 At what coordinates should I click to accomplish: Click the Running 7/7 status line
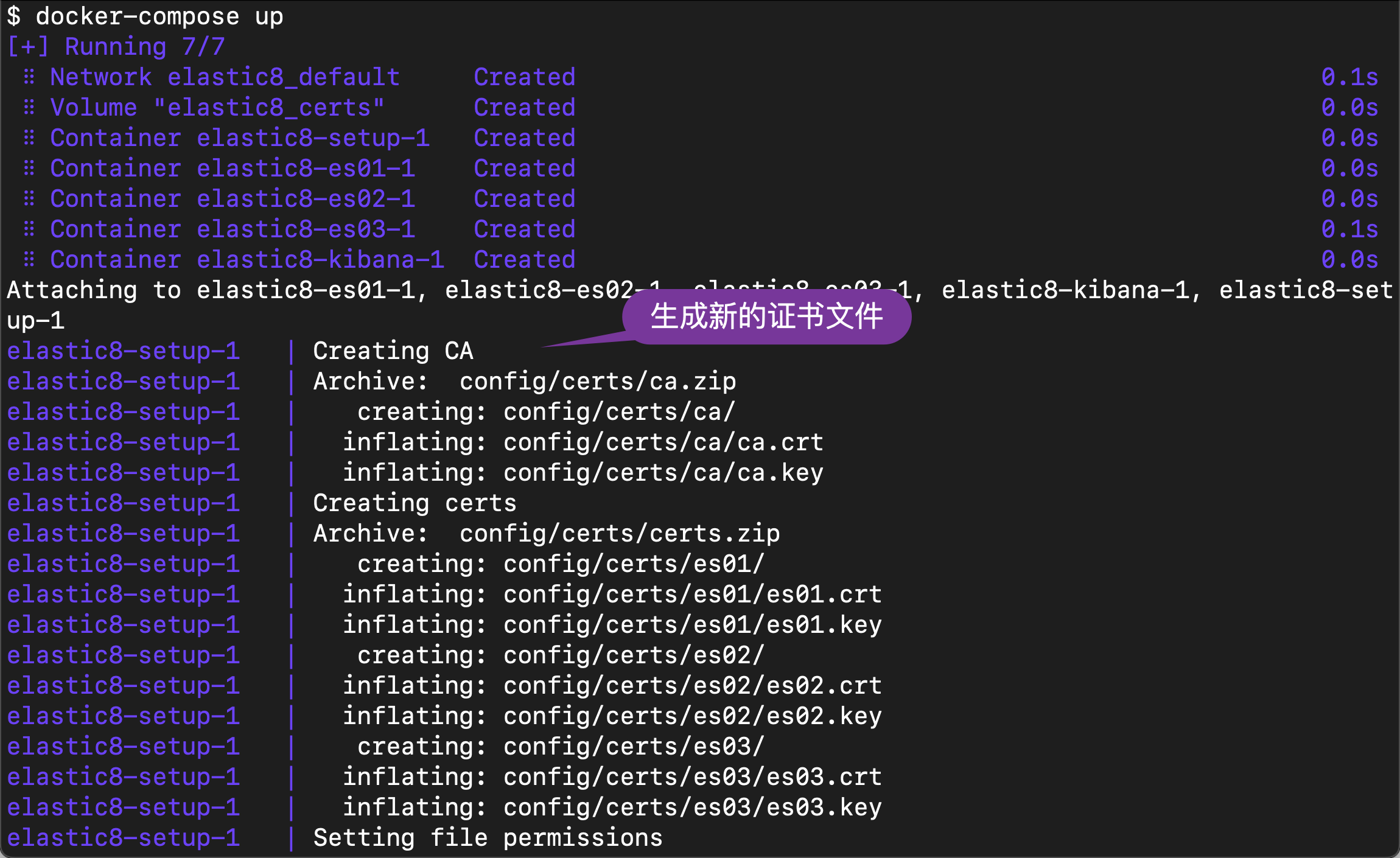coord(116,47)
